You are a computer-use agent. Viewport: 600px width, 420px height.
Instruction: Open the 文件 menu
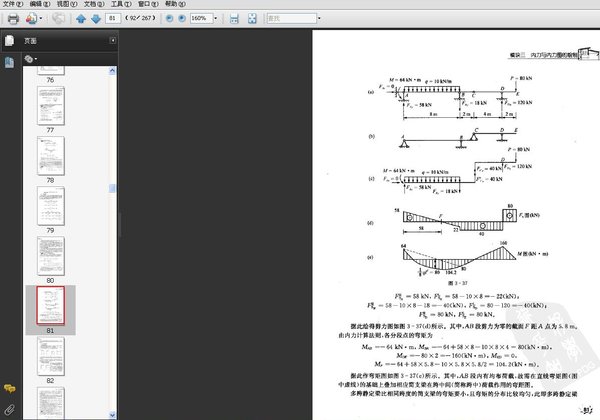[x=13, y=4]
